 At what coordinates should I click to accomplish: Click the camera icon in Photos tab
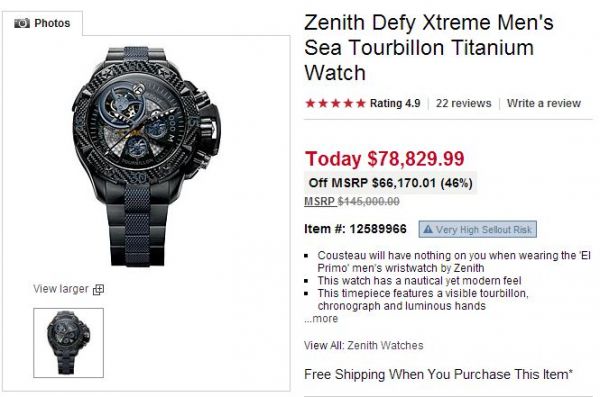click(22, 23)
